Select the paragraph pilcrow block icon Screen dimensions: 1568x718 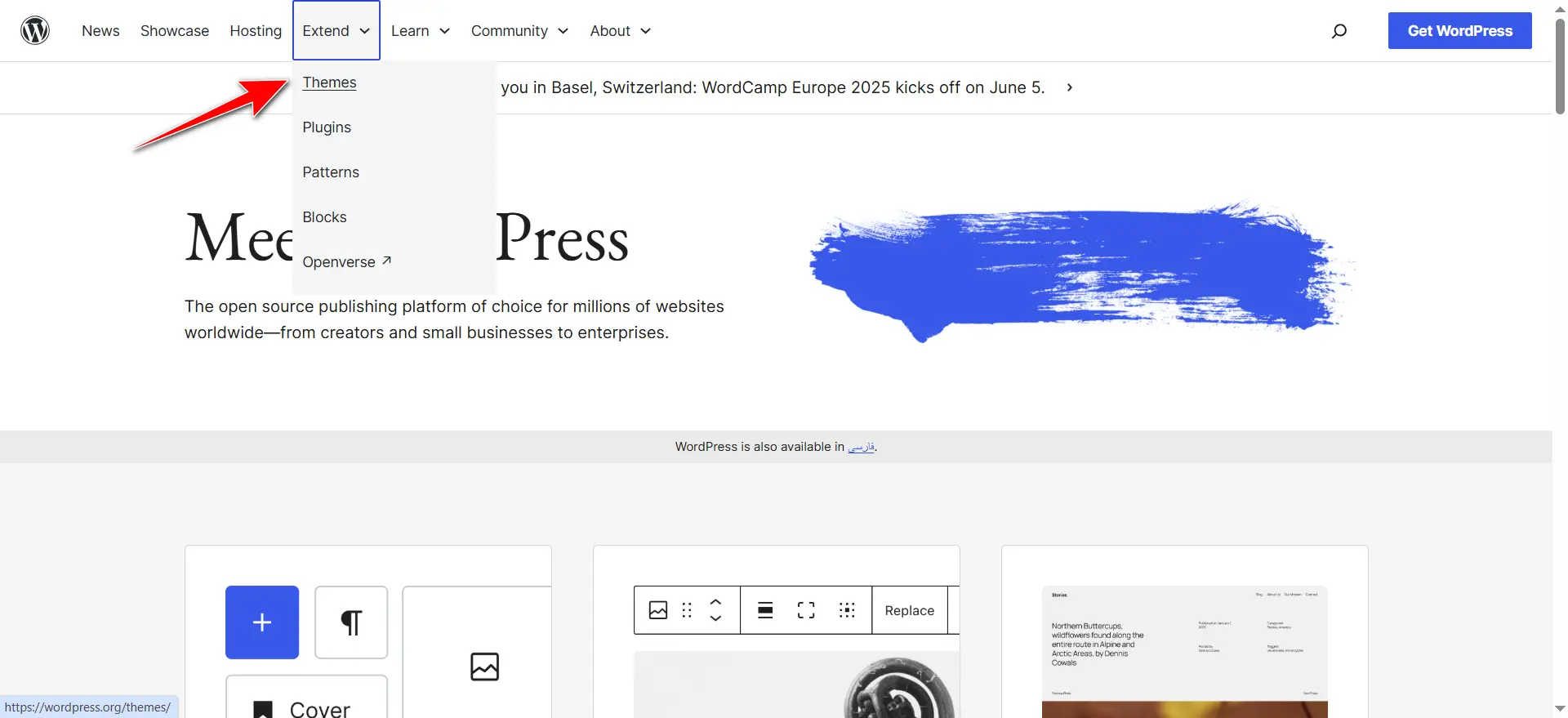click(351, 622)
